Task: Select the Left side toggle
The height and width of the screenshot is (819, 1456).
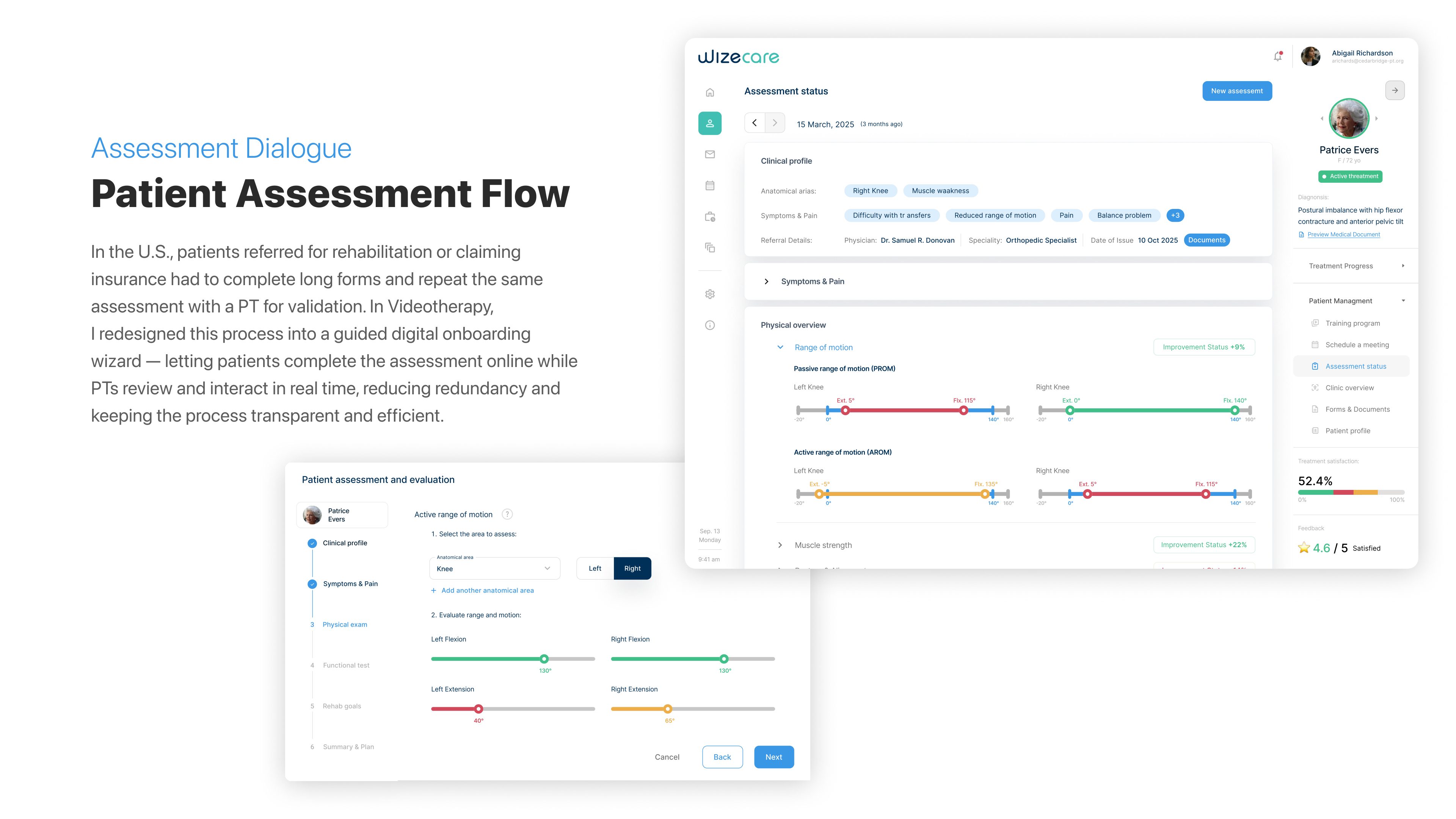Action: point(595,568)
